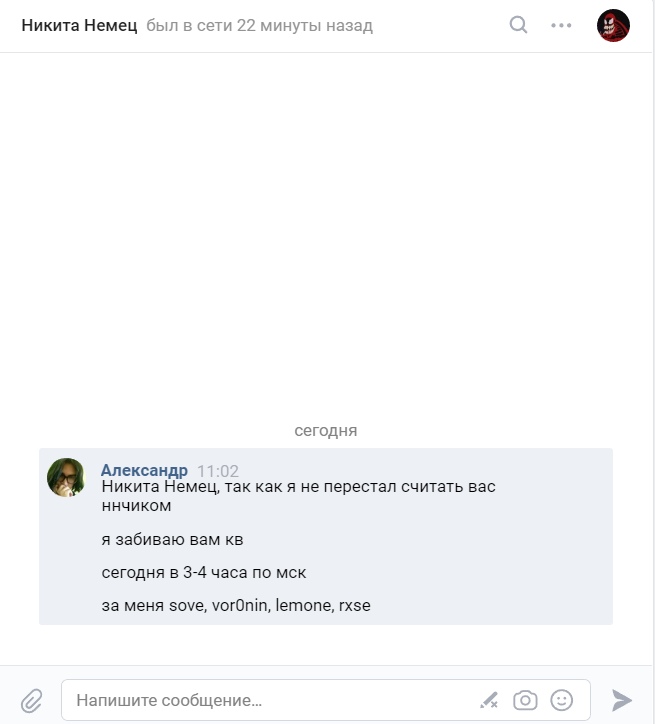Screen dimensions: 655x724
Task: Open Александр's profile via avatar
Action: tap(66, 477)
